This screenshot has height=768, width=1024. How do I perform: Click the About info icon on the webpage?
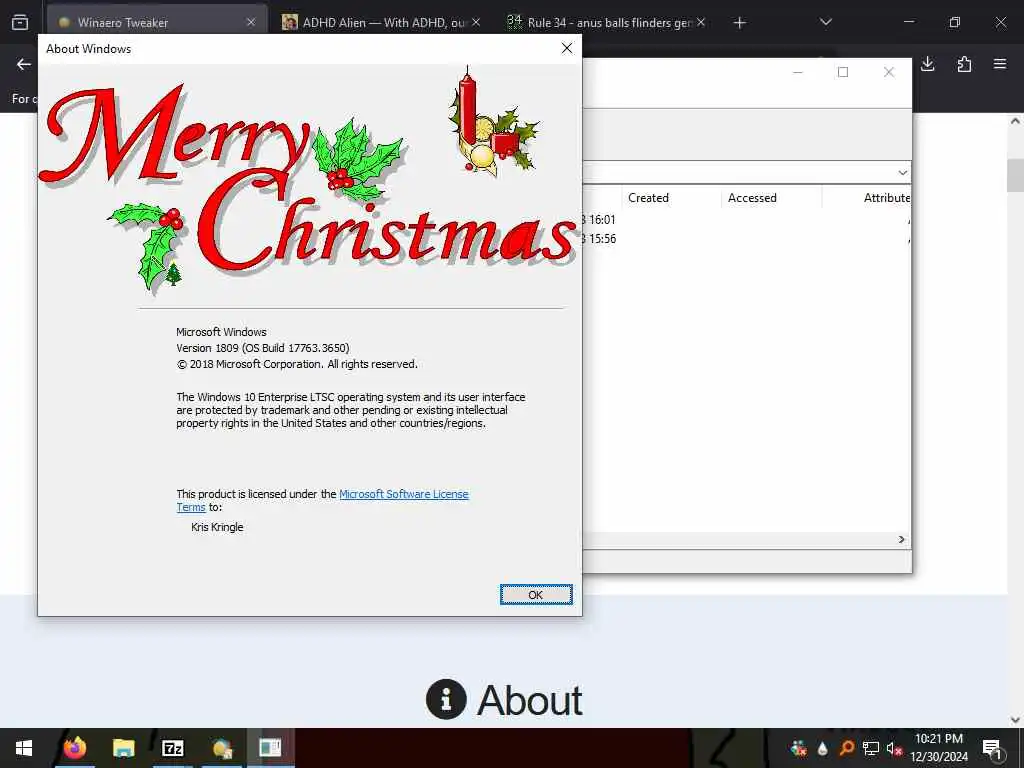[446, 699]
